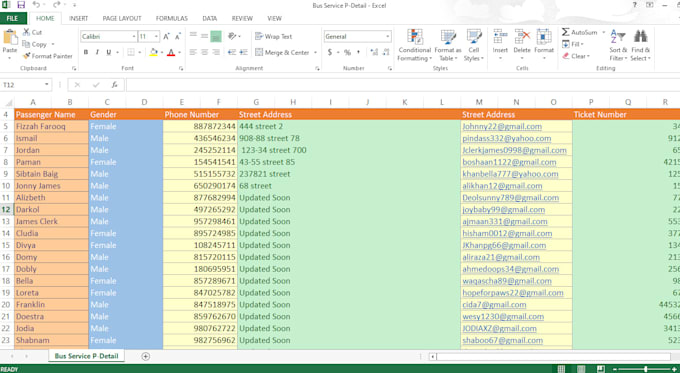680x373 pixels.
Task: Open Conditional Formatting
Action: click(415, 45)
